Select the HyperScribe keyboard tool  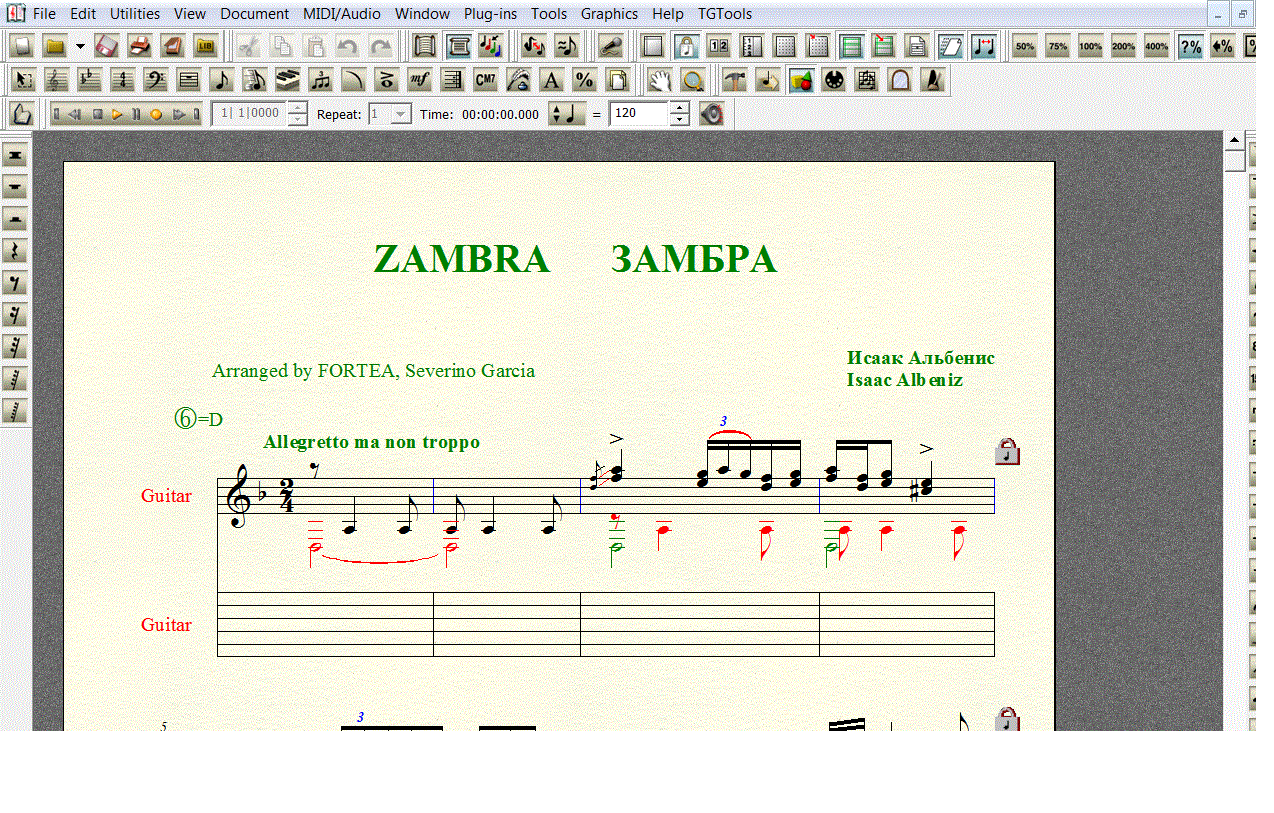[287, 80]
